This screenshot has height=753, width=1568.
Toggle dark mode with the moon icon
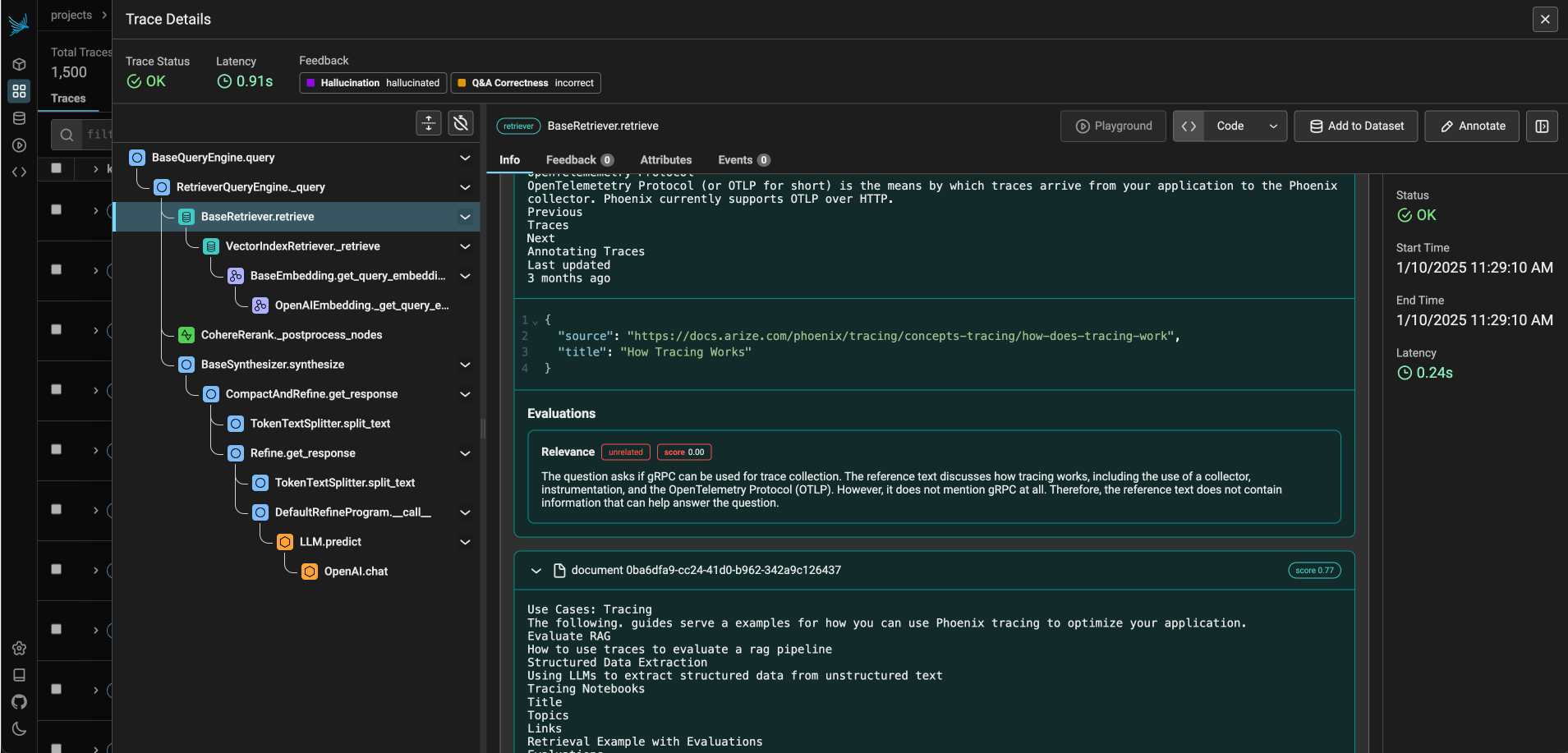click(x=19, y=729)
